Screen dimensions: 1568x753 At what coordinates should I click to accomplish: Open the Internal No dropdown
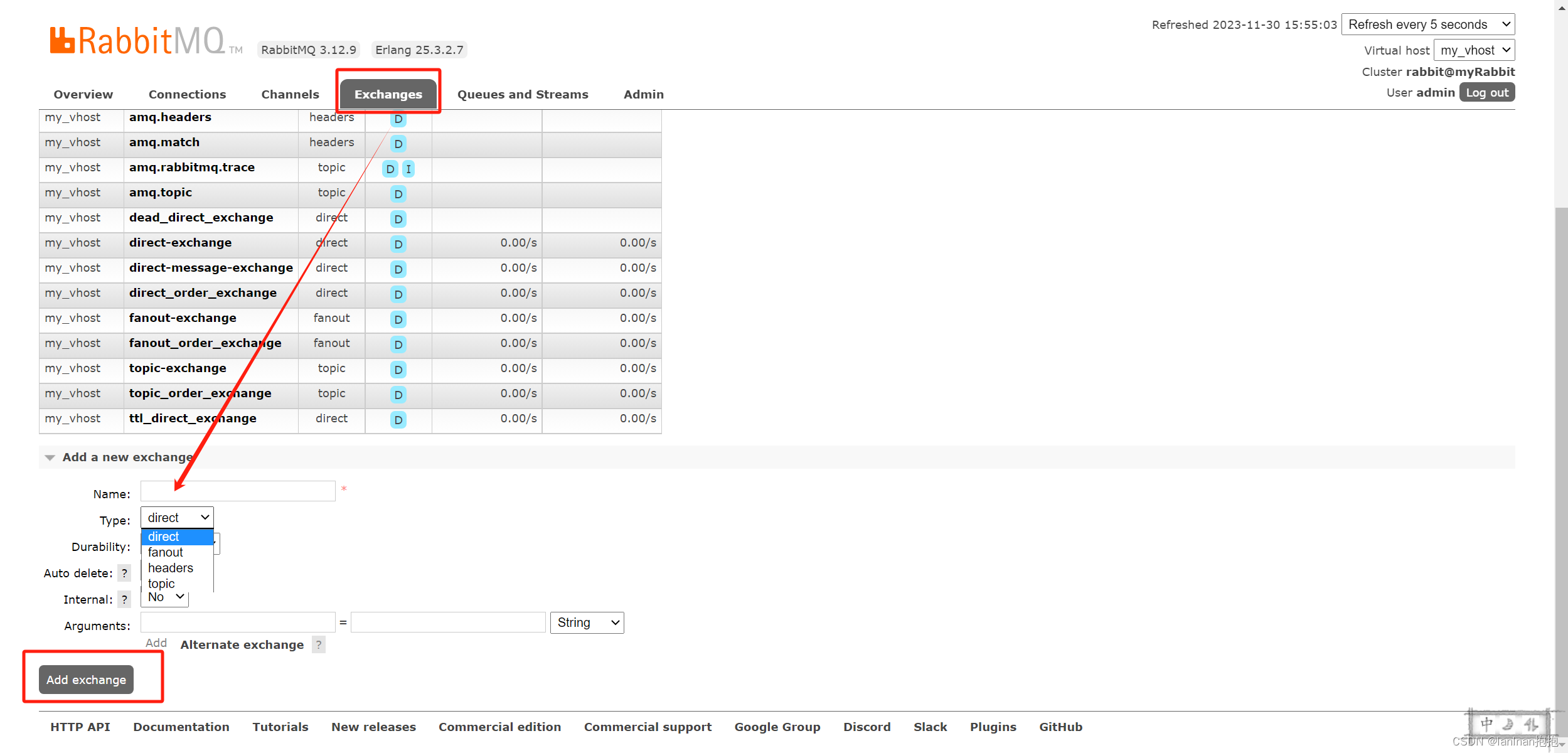click(x=165, y=597)
